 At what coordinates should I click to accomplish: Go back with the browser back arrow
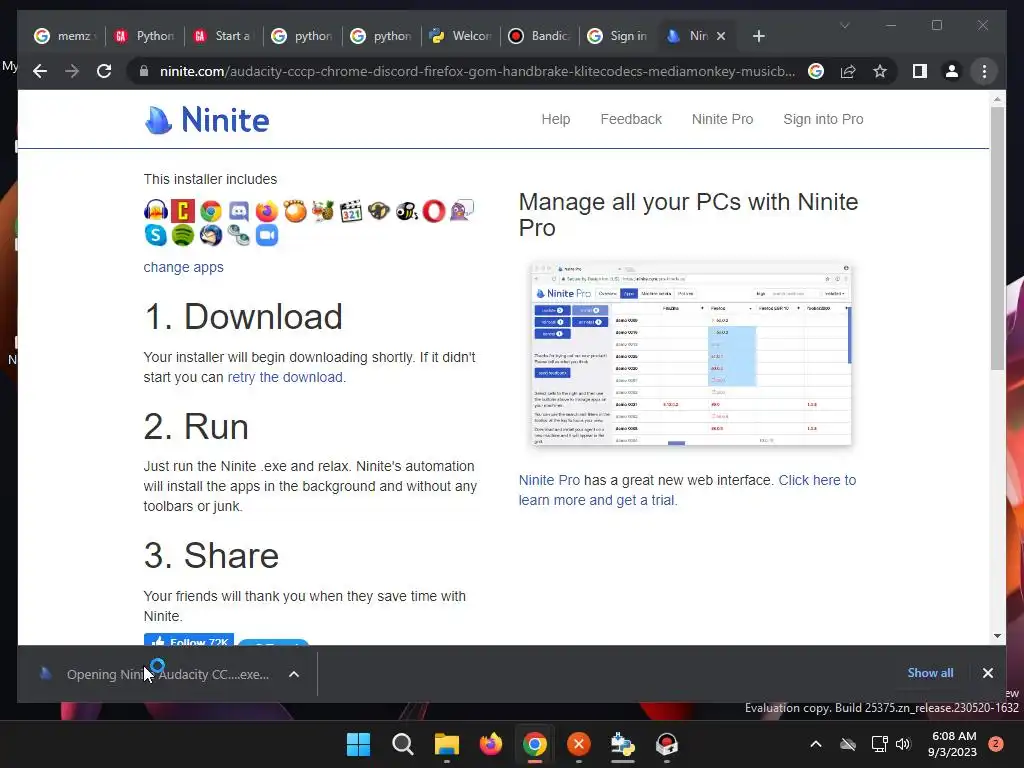(x=40, y=71)
